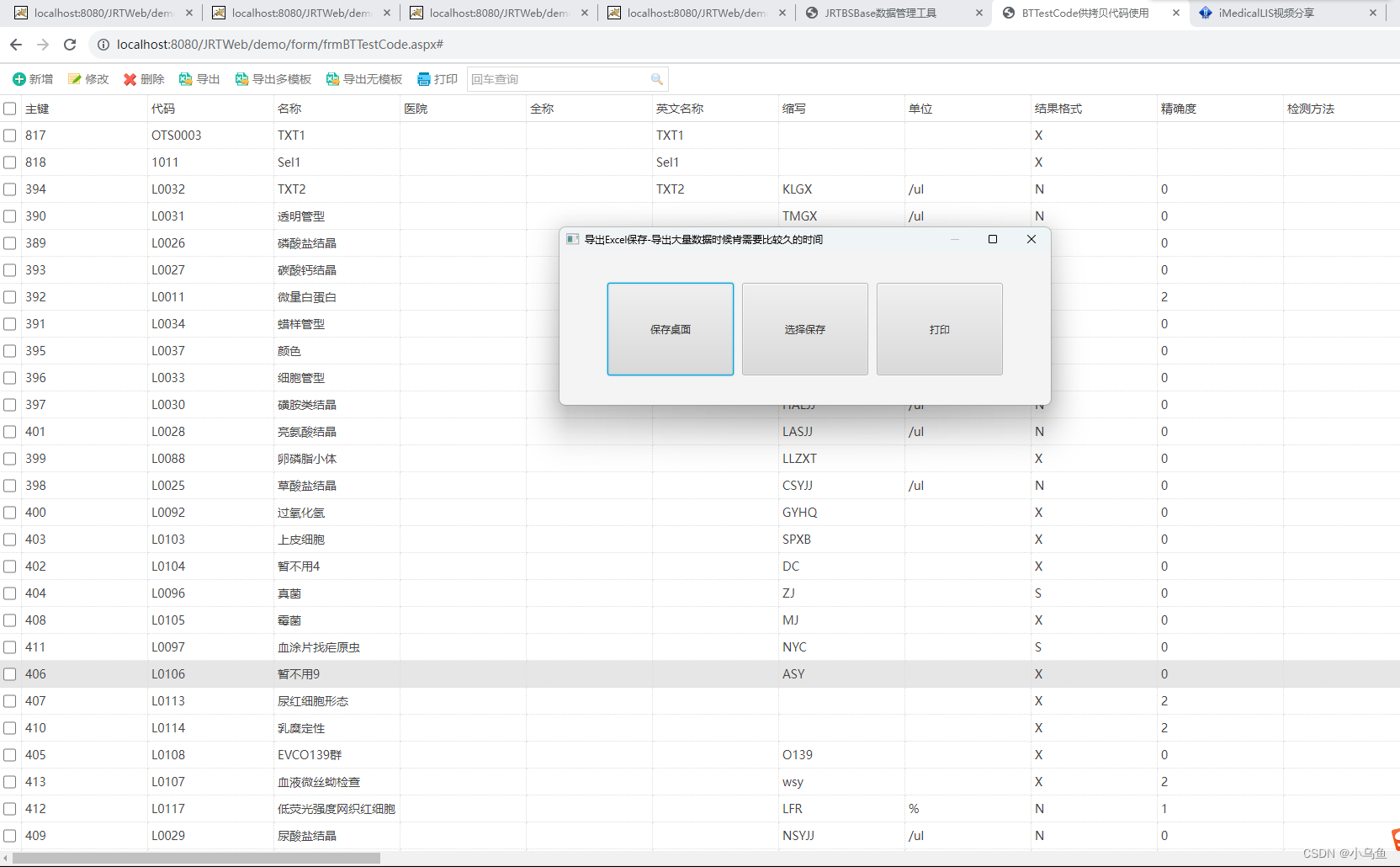Image resolution: width=1400 pixels, height=867 pixels.
Task: Click the scrollbar left arrow
Action: point(6,858)
